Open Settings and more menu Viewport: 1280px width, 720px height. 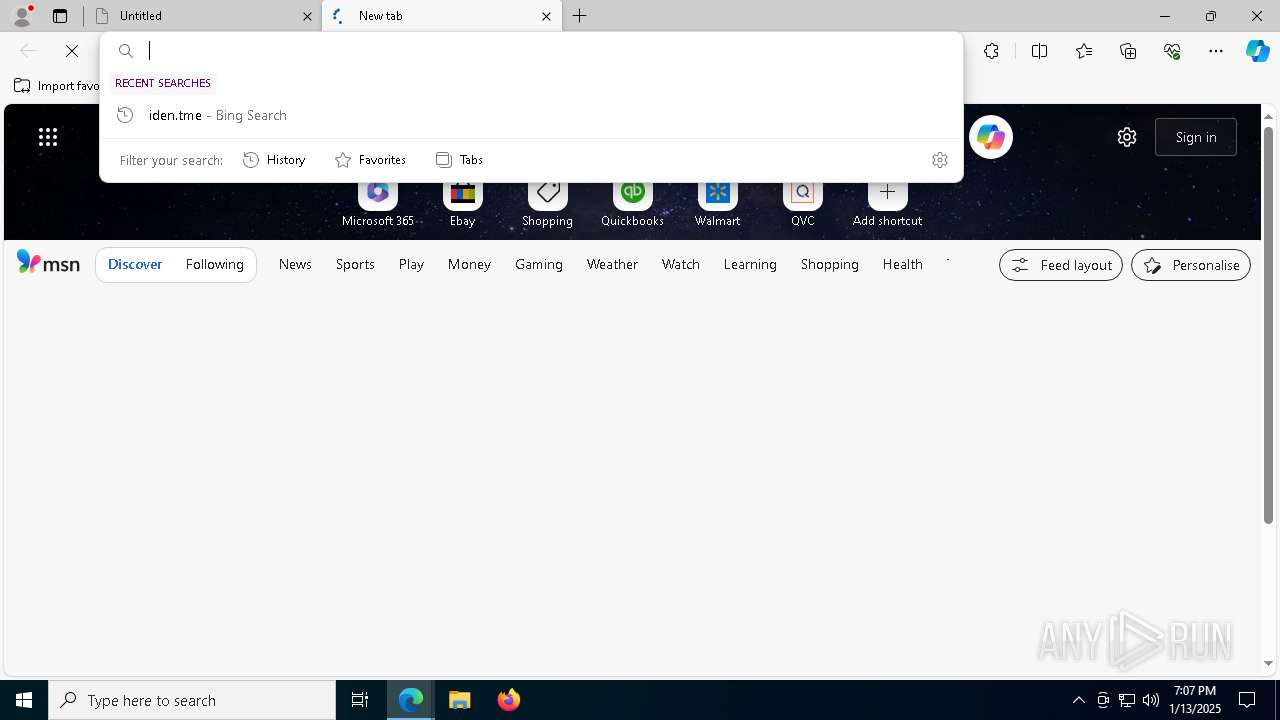coord(1216,51)
